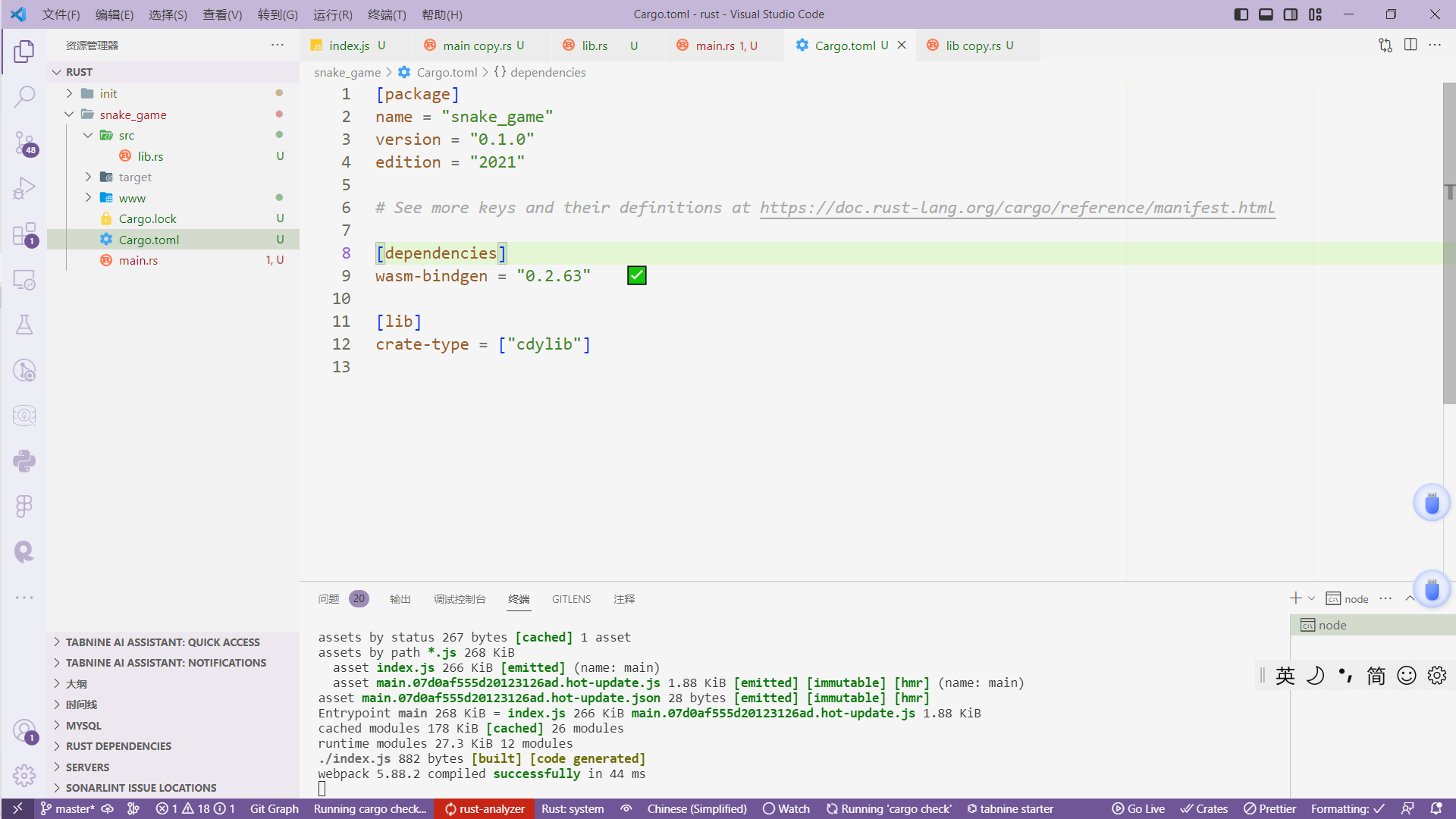
Task: Open the 终端(T) menu
Action: (387, 14)
